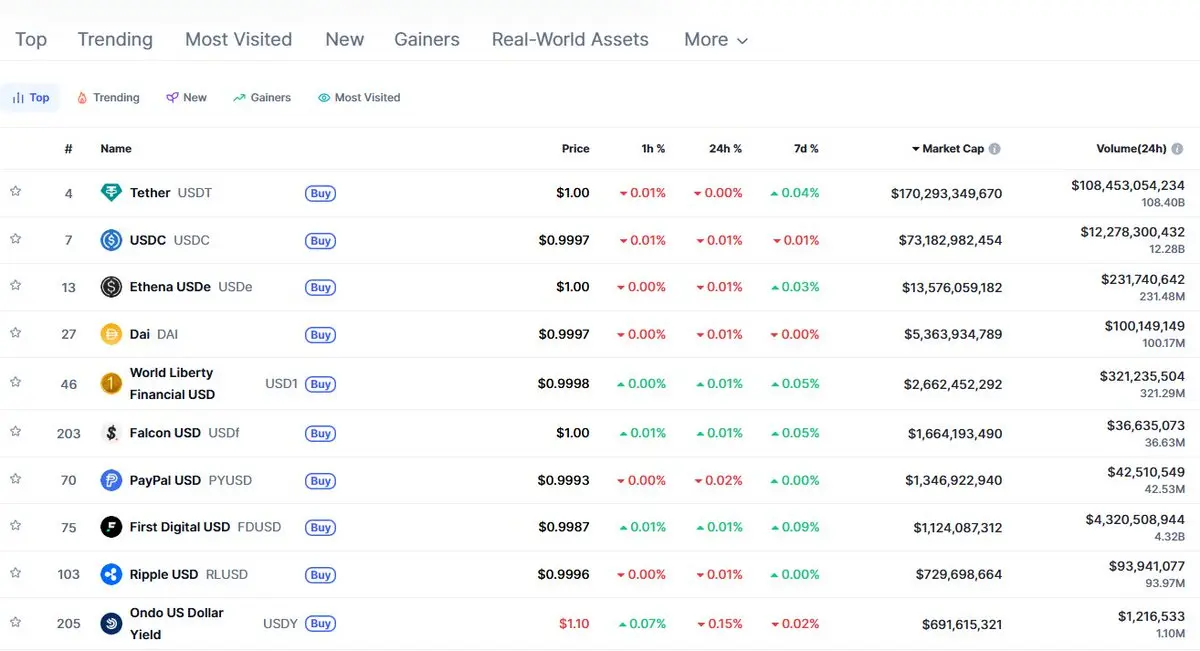This screenshot has height=651, width=1200.
Task: Star USDC to add to watchlist
Action: click(16, 238)
